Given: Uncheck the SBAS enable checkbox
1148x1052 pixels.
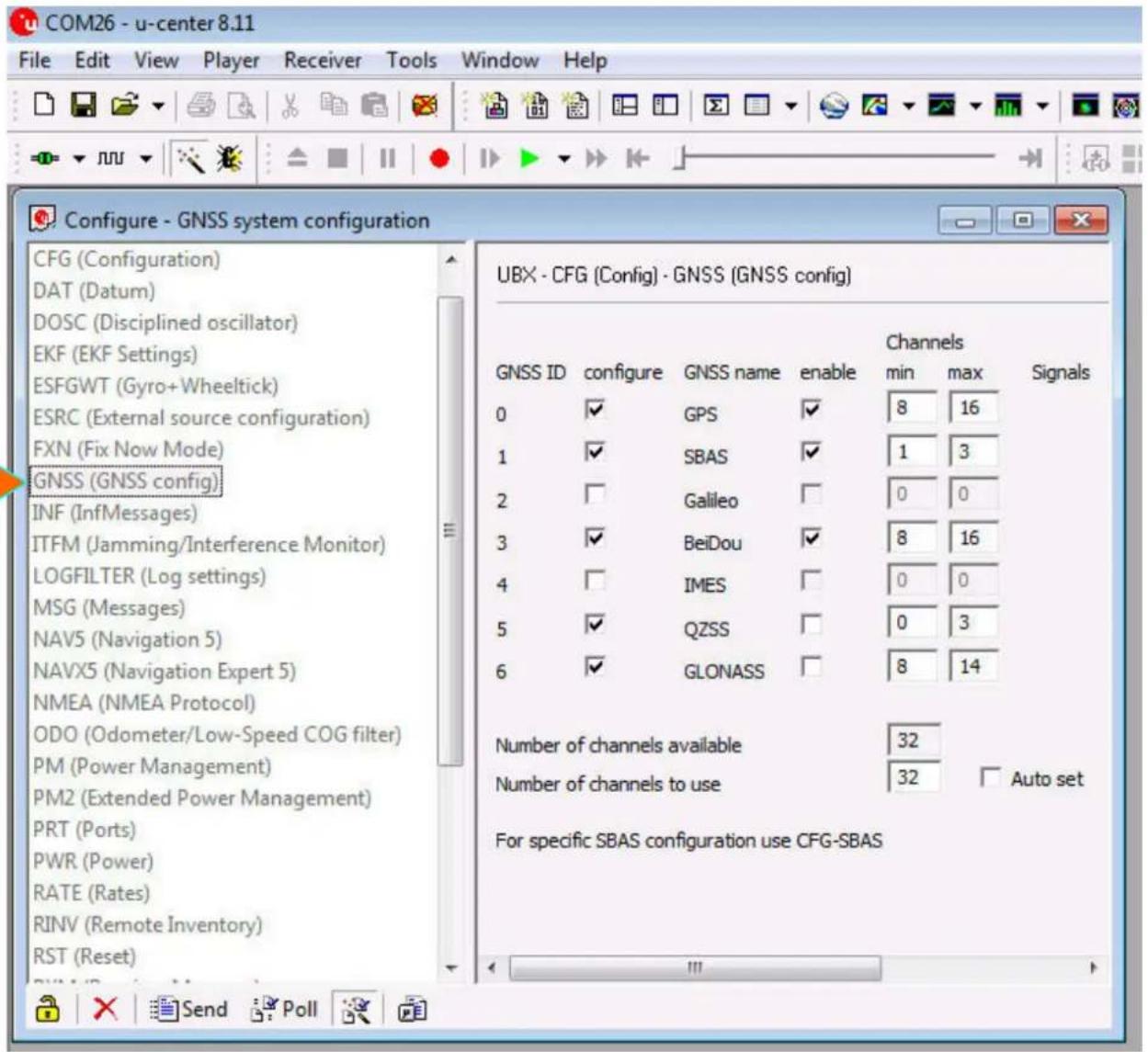Looking at the screenshot, I should pos(811,451).
